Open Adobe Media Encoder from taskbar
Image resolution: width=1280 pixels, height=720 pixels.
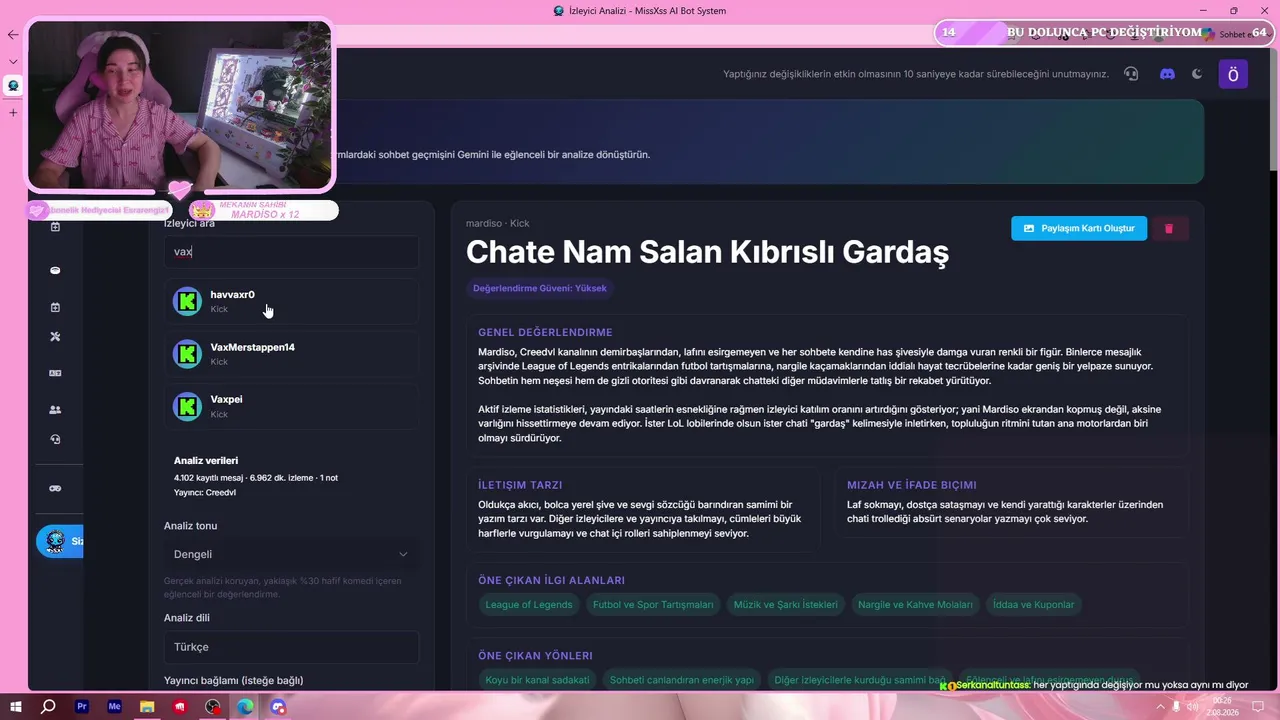click(x=114, y=707)
